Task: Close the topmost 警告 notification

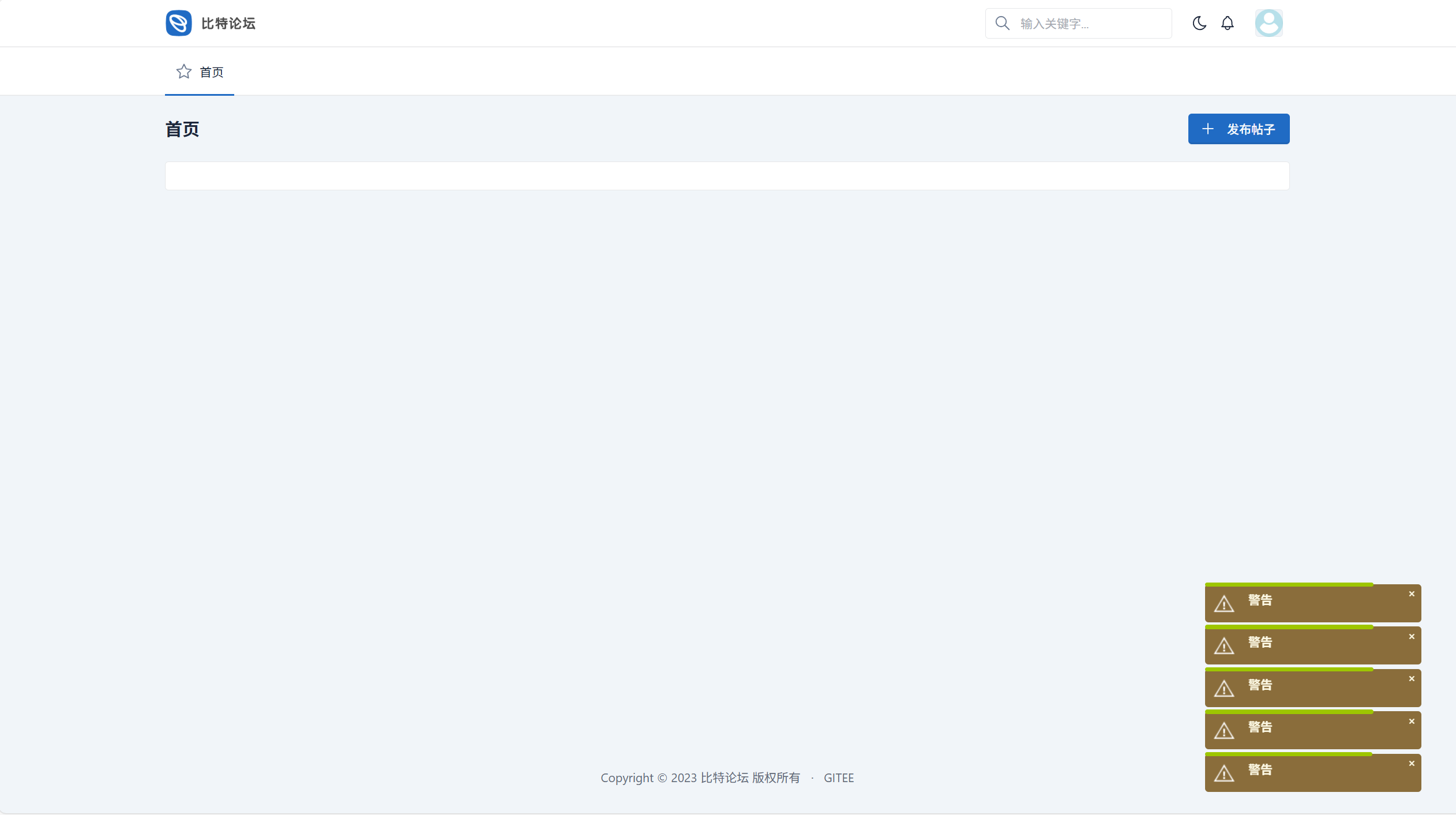Action: [x=1412, y=594]
